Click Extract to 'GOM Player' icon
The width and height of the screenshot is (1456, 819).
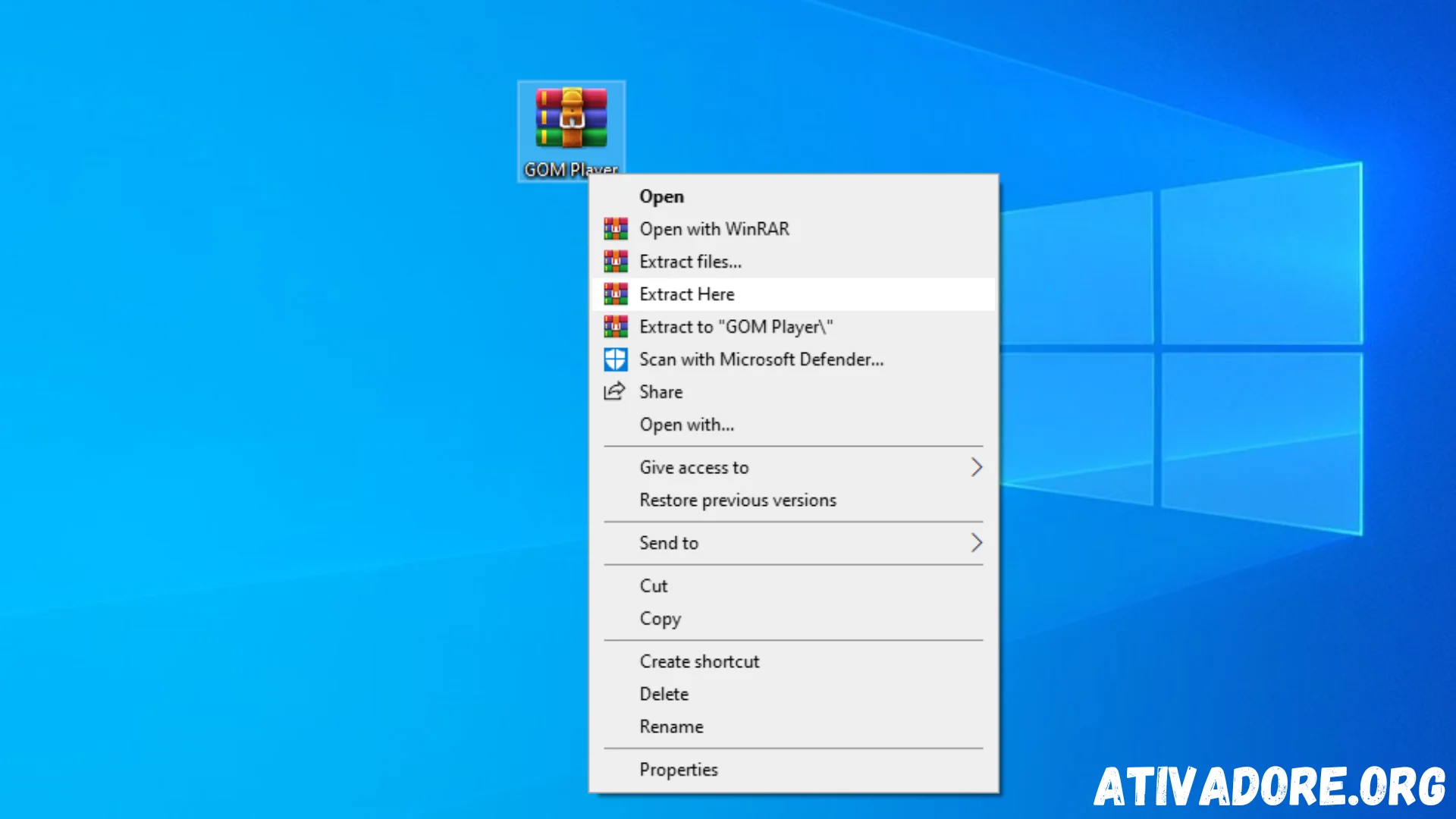615,326
